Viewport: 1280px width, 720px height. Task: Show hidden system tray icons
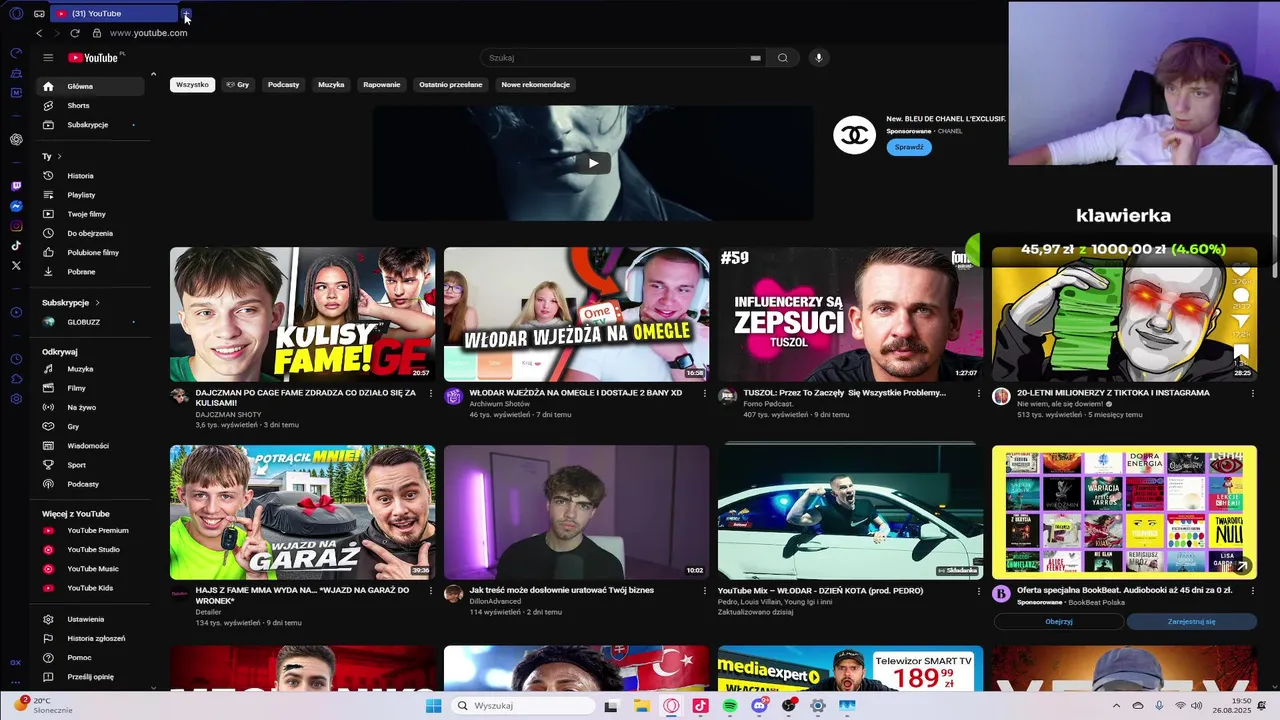click(x=1116, y=706)
